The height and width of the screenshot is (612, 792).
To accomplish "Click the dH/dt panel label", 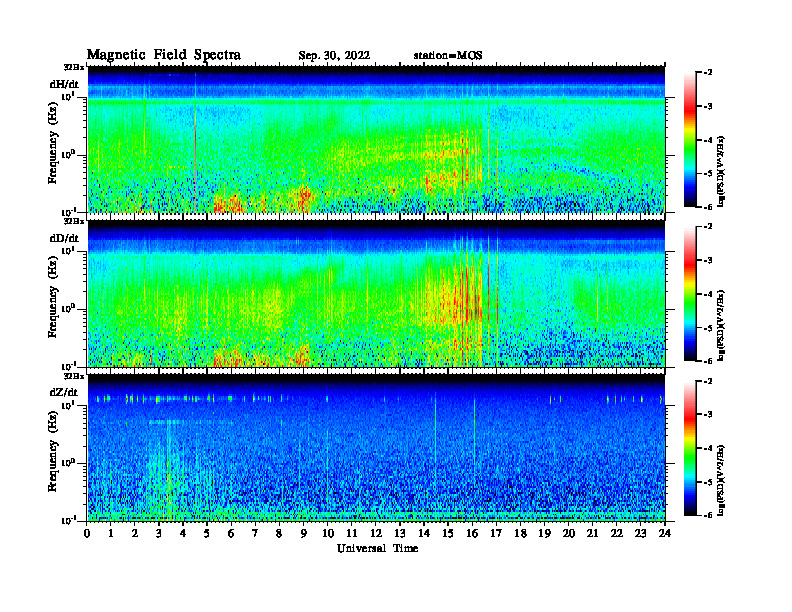I will click(x=64, y=84).
